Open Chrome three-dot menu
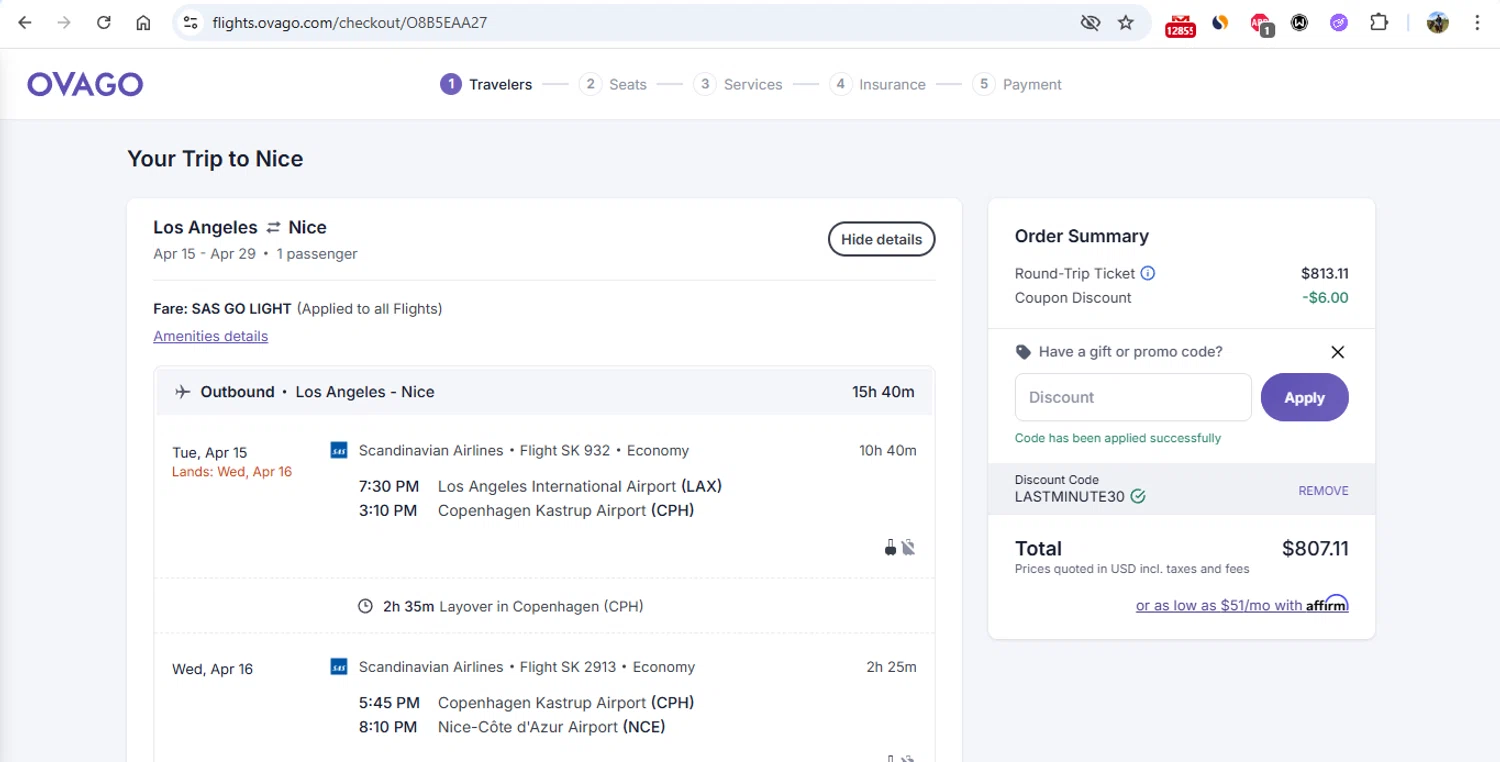Screen dimensions: 1500x762 1477,22
